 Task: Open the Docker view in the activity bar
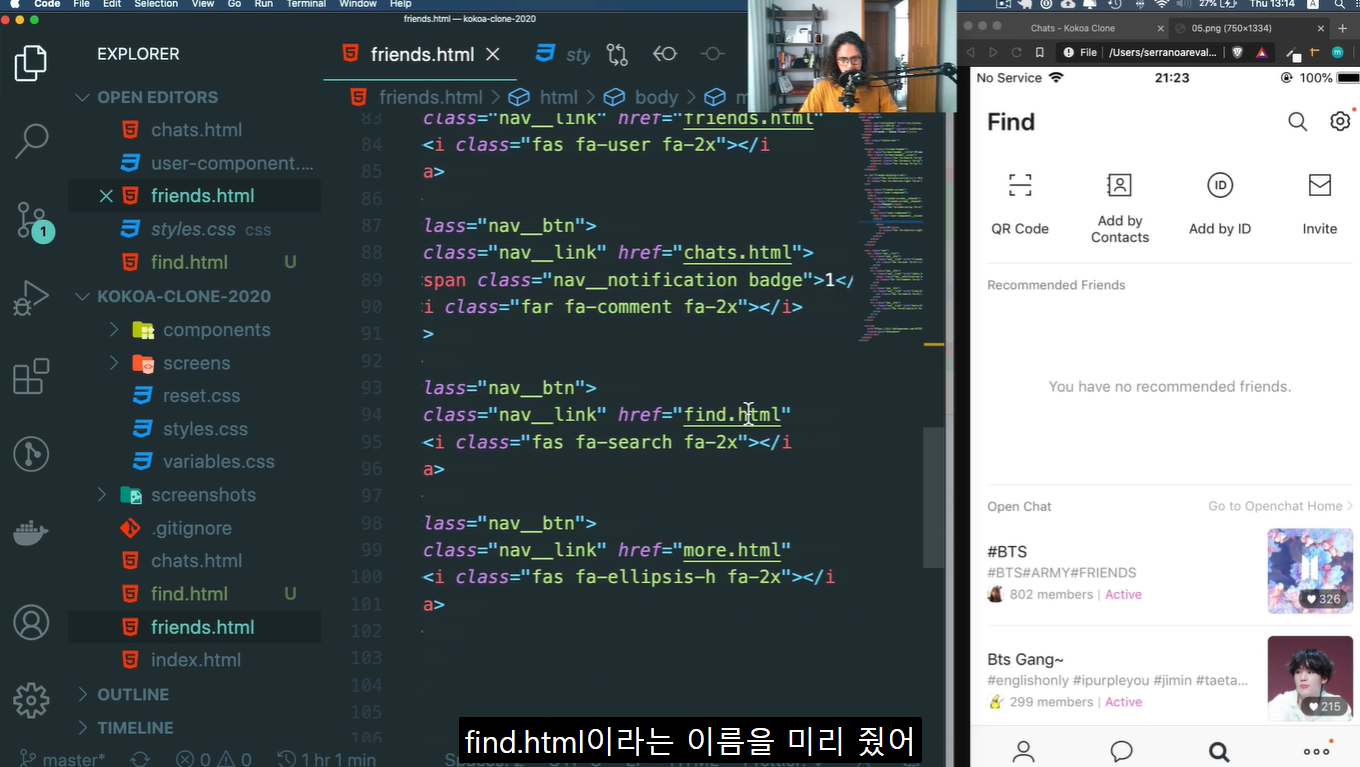(x=31, y=533)
